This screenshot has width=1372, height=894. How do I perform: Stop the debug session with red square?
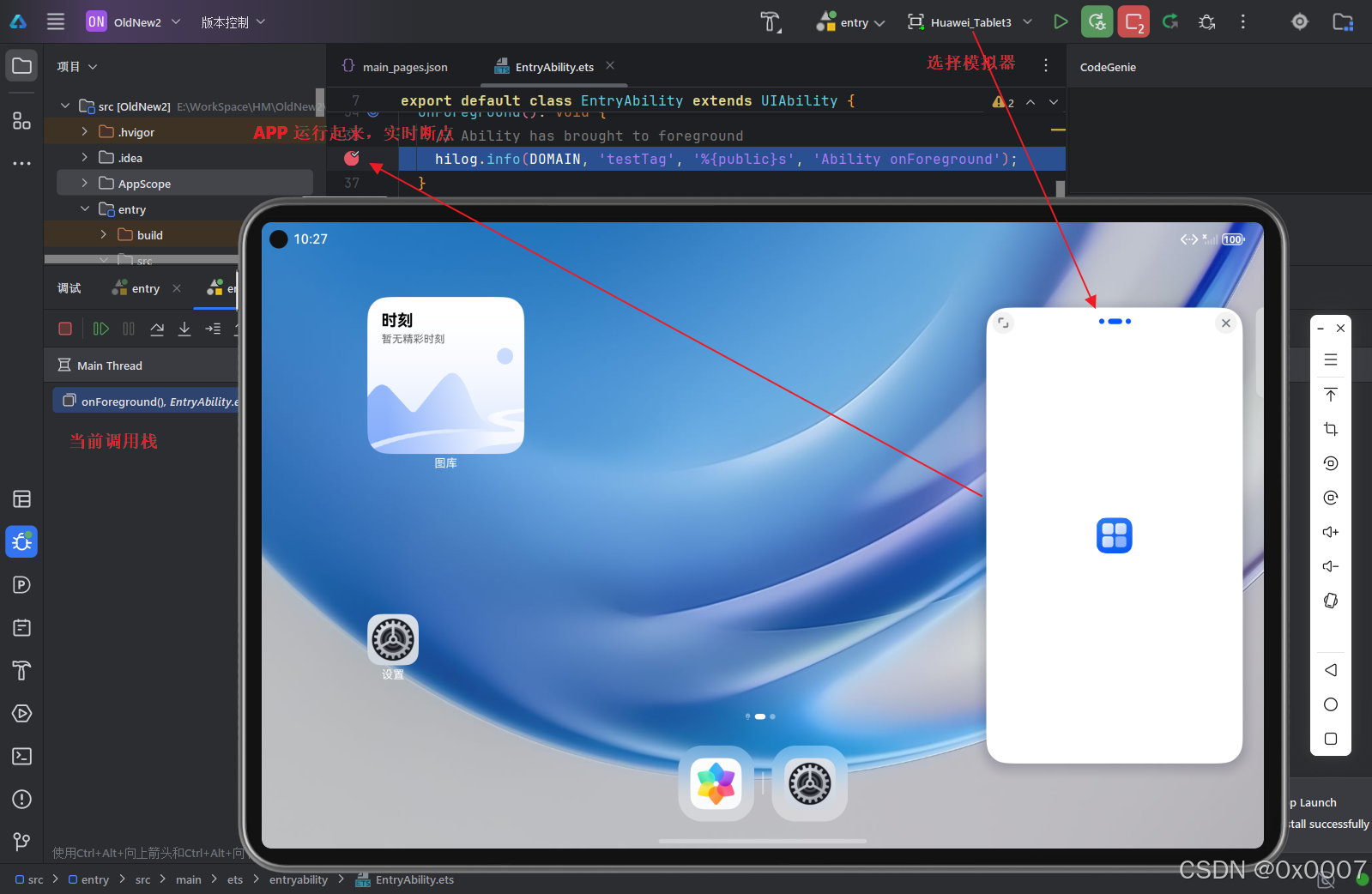click(65, 329)
